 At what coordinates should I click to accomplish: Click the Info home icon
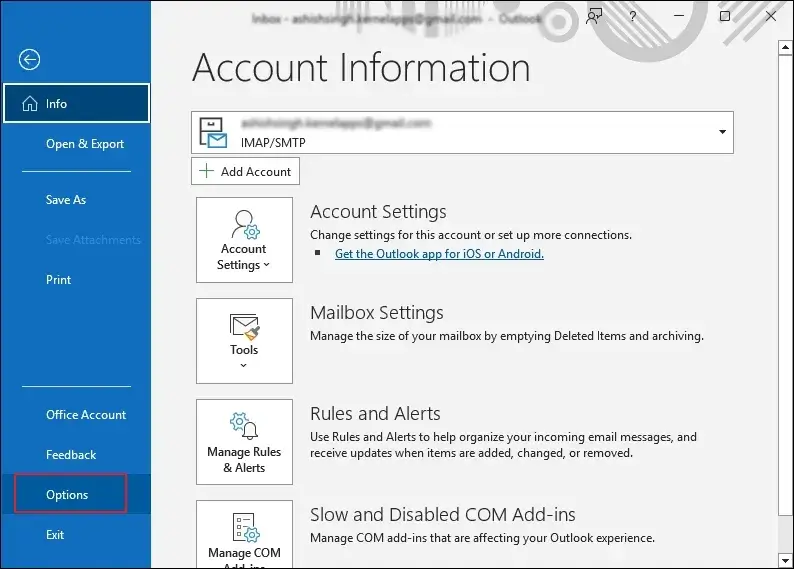click(30, 103)
